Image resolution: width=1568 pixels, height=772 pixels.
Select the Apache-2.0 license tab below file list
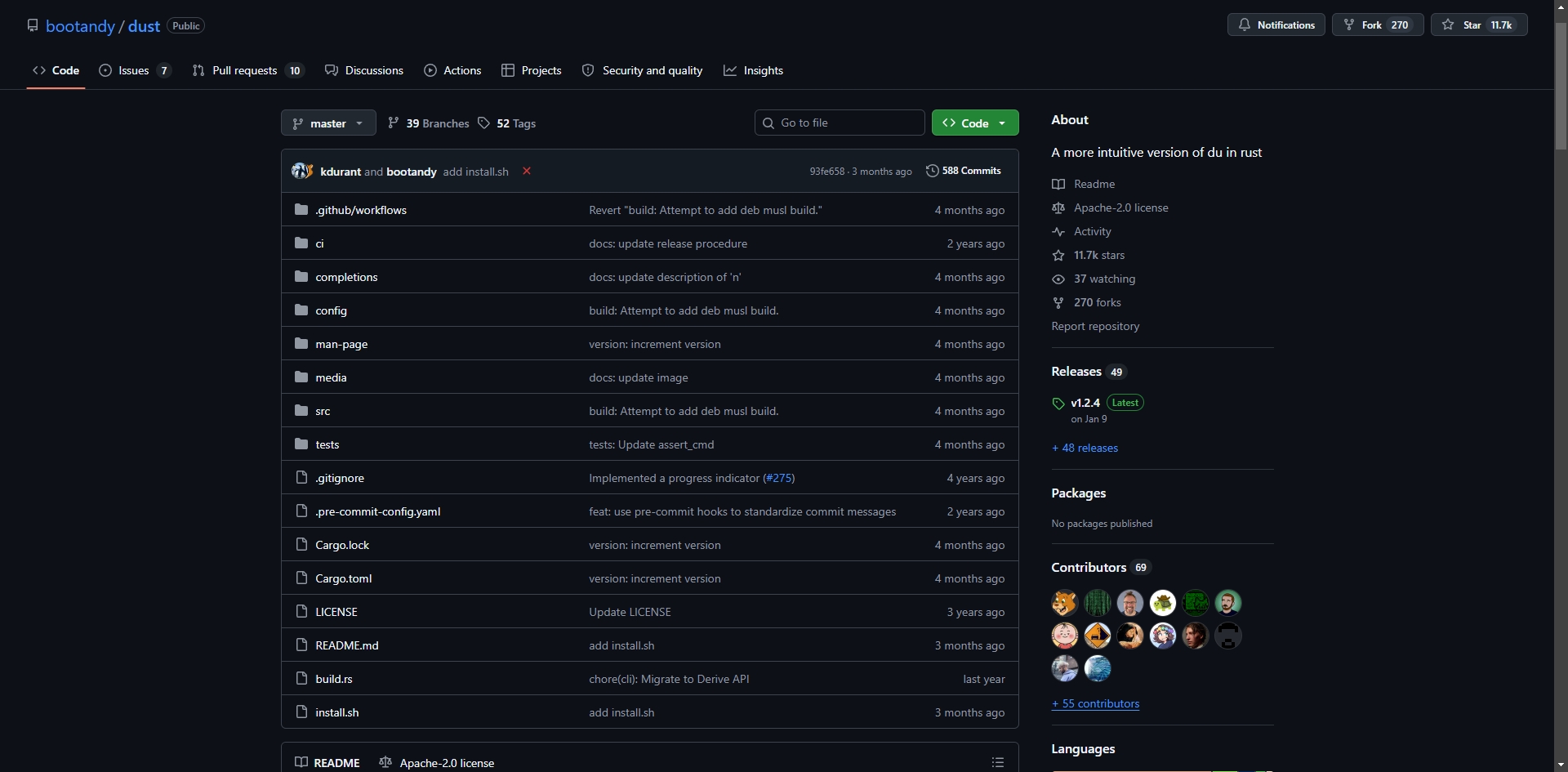(437, 762)
